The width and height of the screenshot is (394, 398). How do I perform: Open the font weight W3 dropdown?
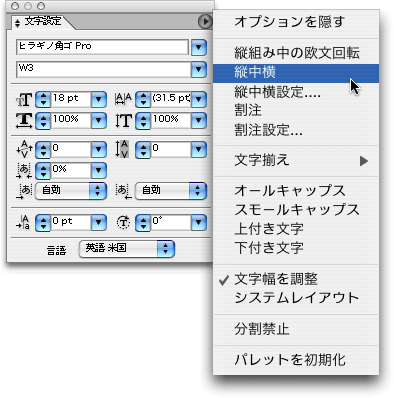tap(199, 69)
